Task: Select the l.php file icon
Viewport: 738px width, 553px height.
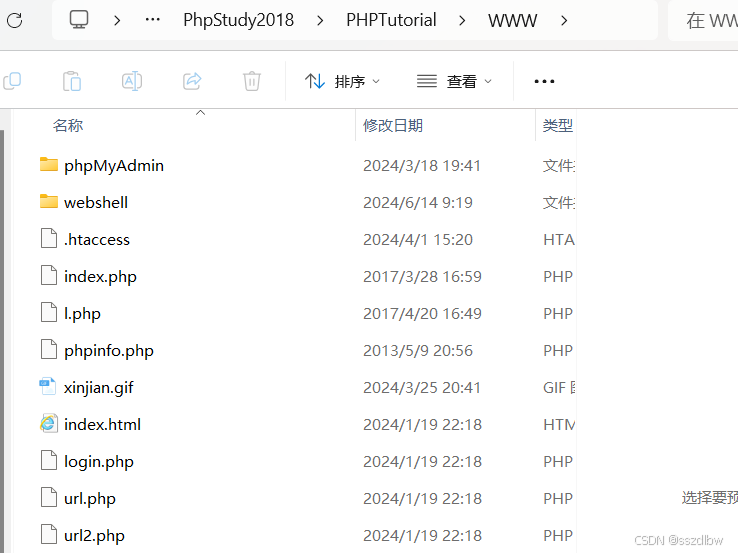Action: [x=49, y=312]
